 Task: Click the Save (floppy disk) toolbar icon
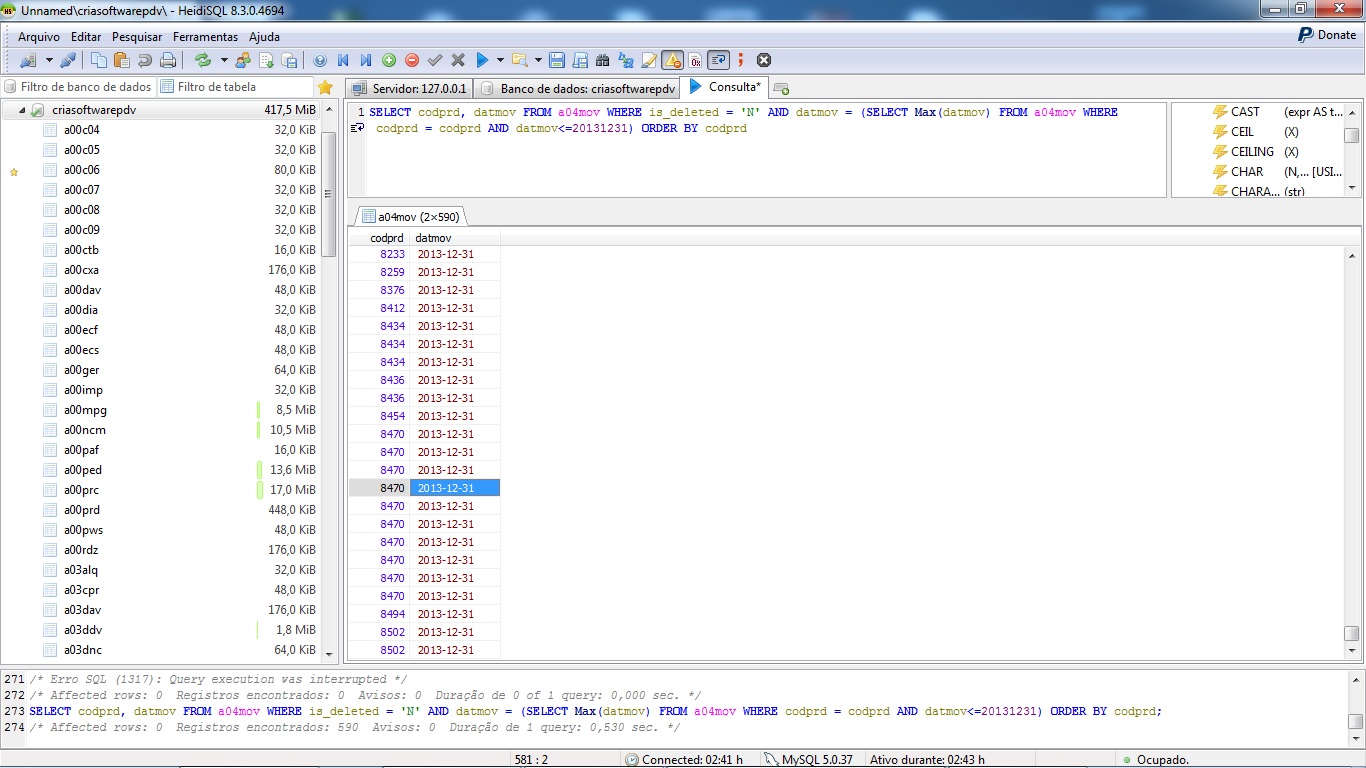tap(557, 60)
